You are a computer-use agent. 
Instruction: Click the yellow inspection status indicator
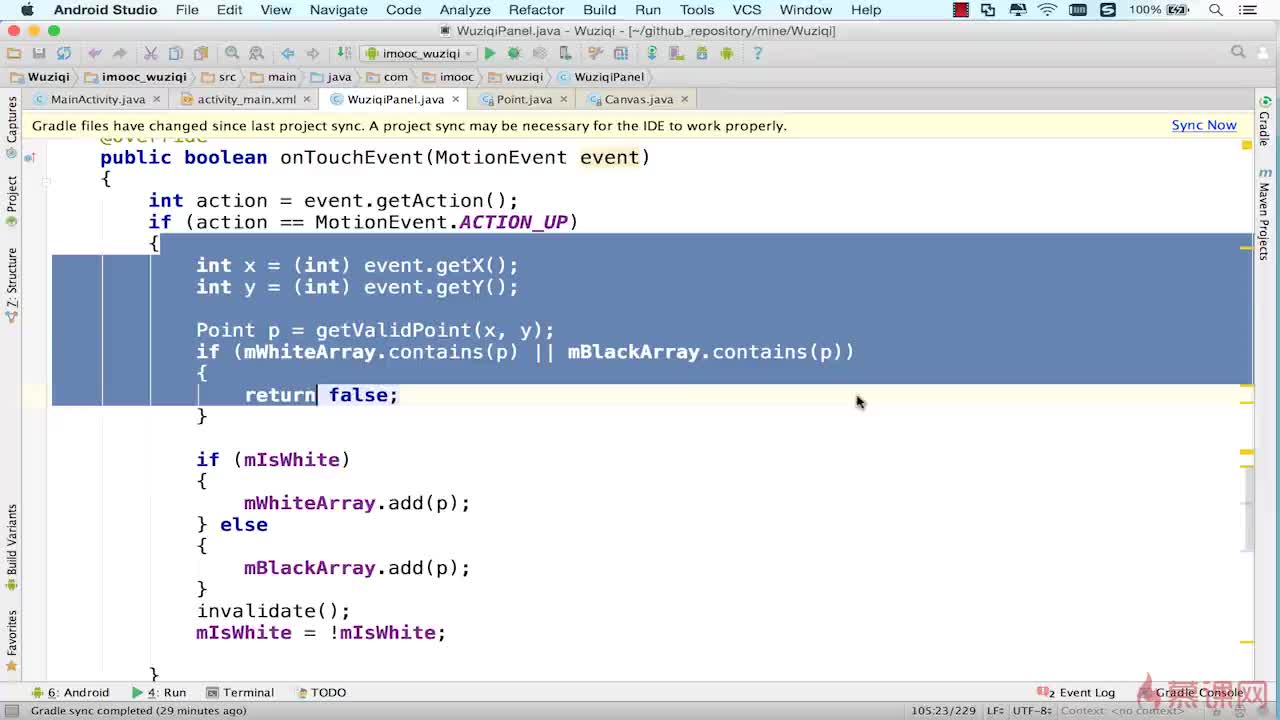click(x=1247, y=145)
